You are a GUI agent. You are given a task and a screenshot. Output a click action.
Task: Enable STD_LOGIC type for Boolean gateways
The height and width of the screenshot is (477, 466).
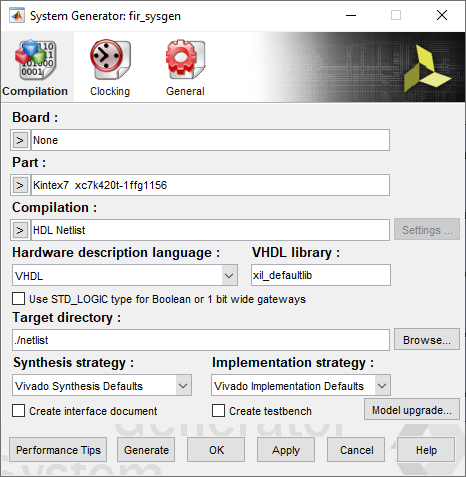pos(18,299)
